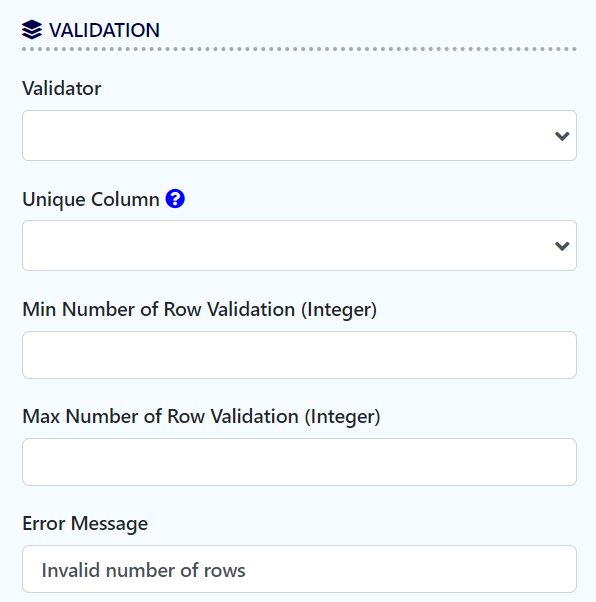This screenshot has height=602, width=596.
Task: Expand the Validator select box
Action: pyautogui.click(x=299, y=136)
